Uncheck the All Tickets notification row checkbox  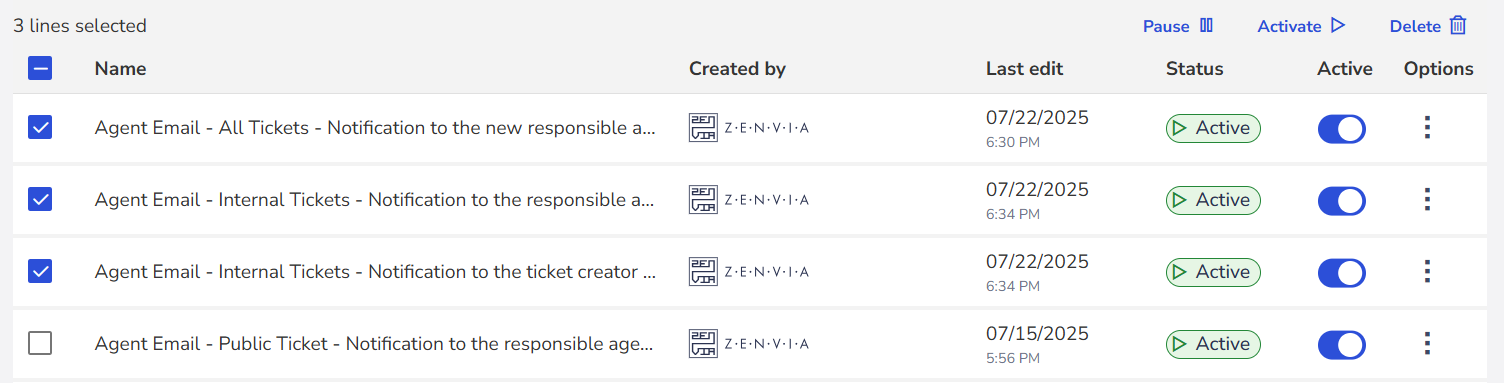click(x=40, y=128)
